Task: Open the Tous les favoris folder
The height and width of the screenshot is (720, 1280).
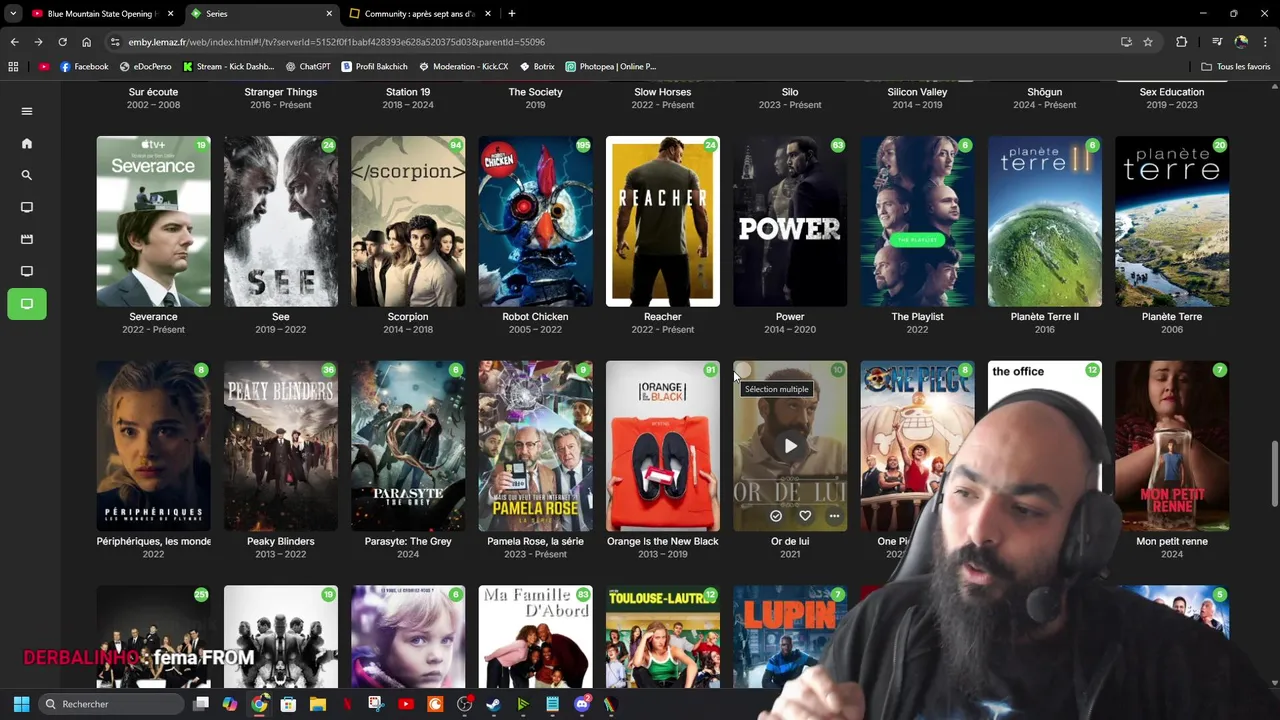Action: (x=1235, y=67)
